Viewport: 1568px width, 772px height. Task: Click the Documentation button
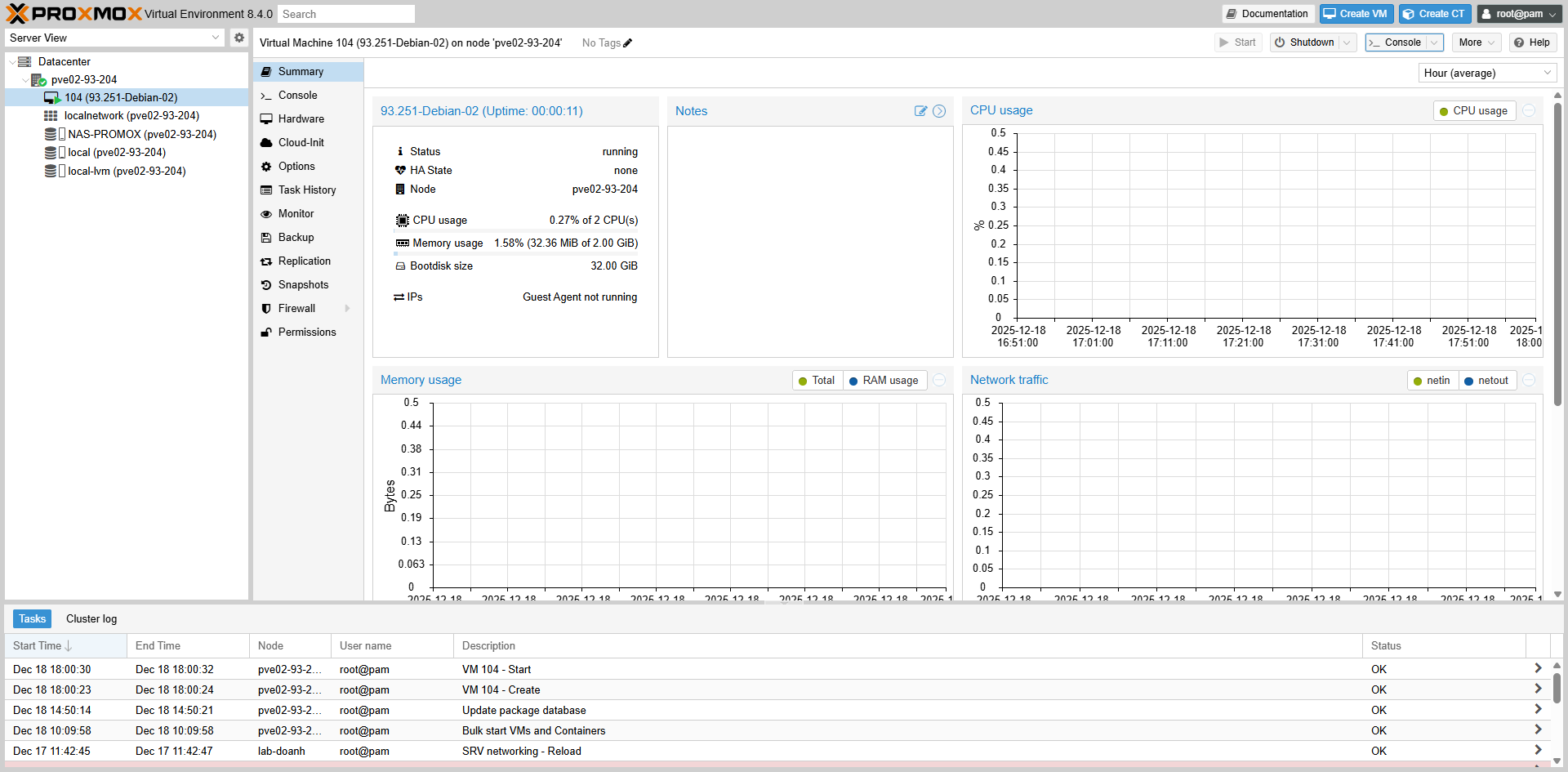click(1267, 14)
